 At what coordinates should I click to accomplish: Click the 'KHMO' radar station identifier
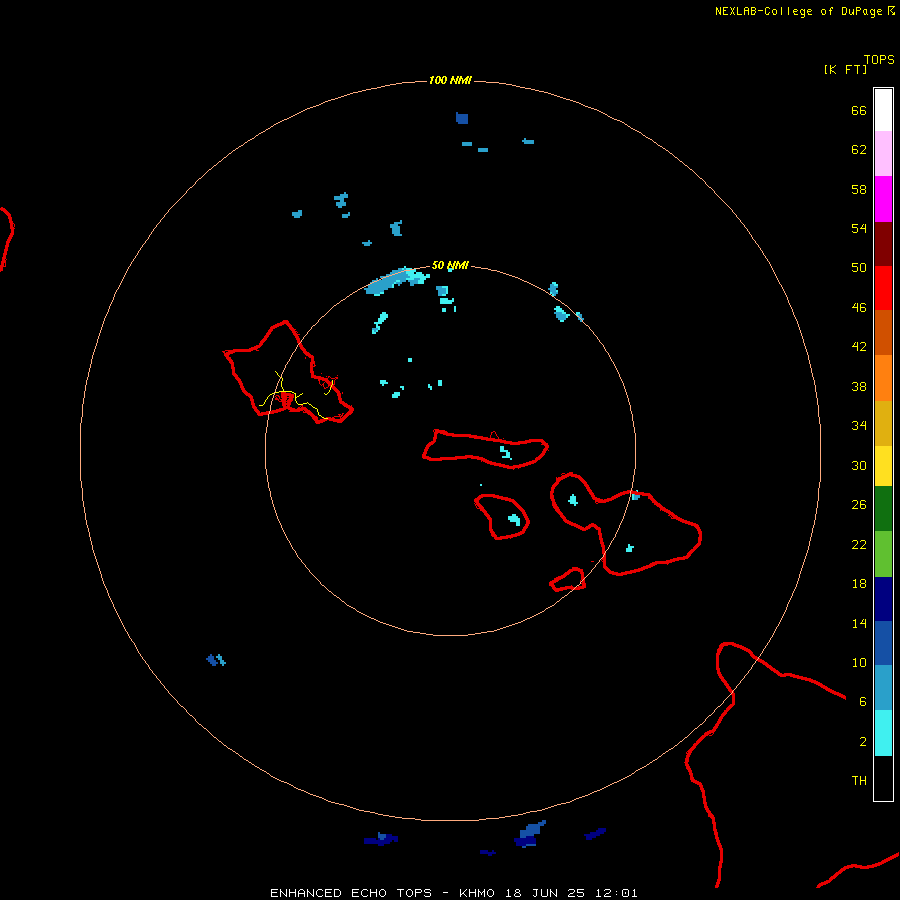[476, 893]
